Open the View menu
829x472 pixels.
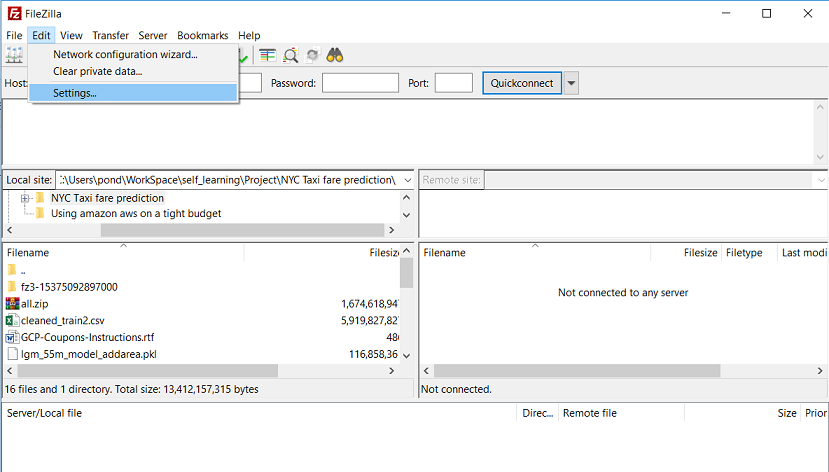pos(71,35)
